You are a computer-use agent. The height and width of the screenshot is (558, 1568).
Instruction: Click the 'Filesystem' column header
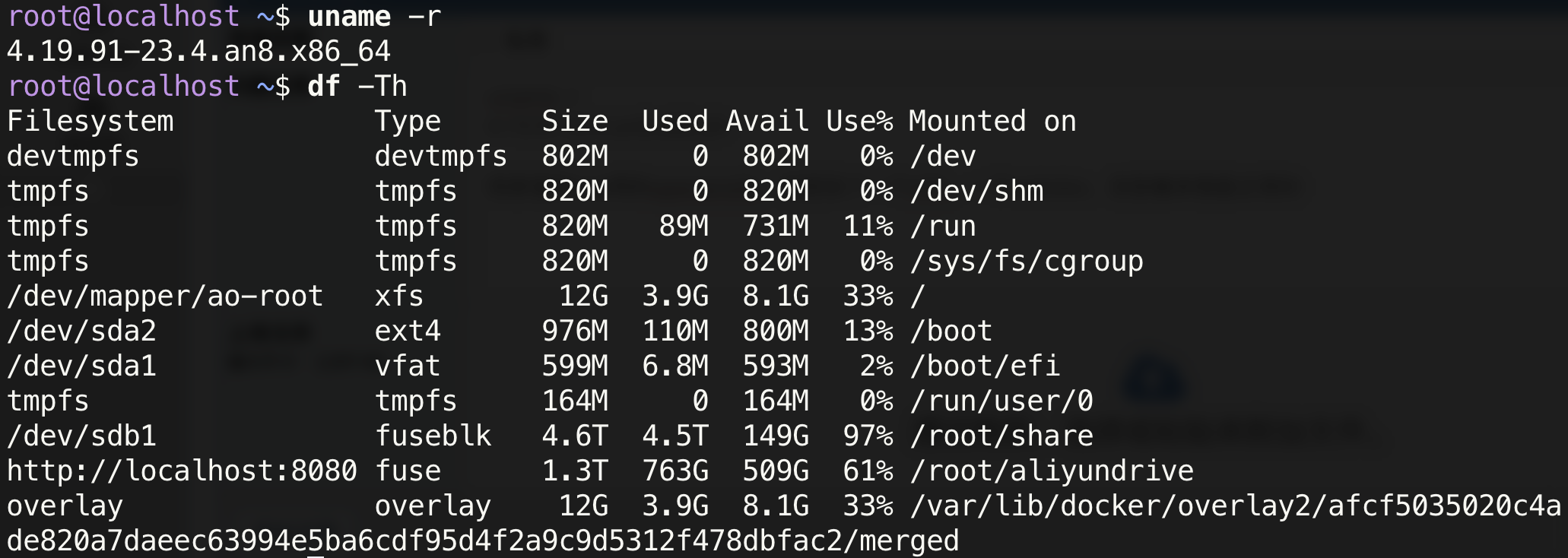pos(90,121)
